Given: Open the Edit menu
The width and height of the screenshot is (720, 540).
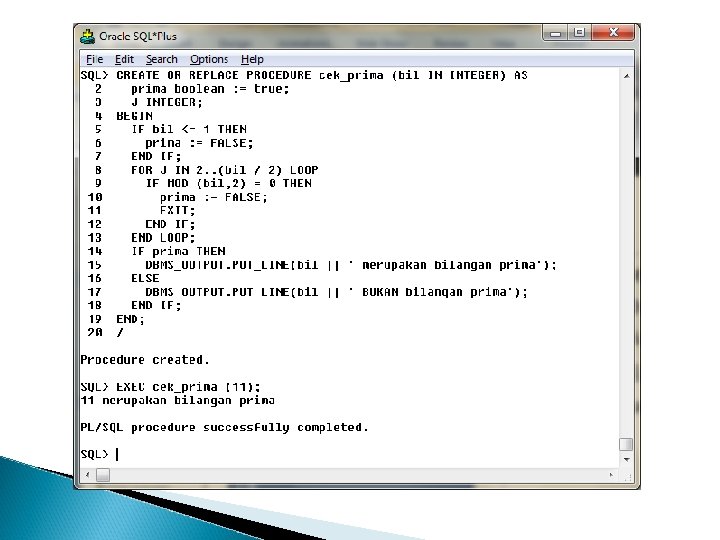Looking at the screenshot, I should click(x=124, y=59).
